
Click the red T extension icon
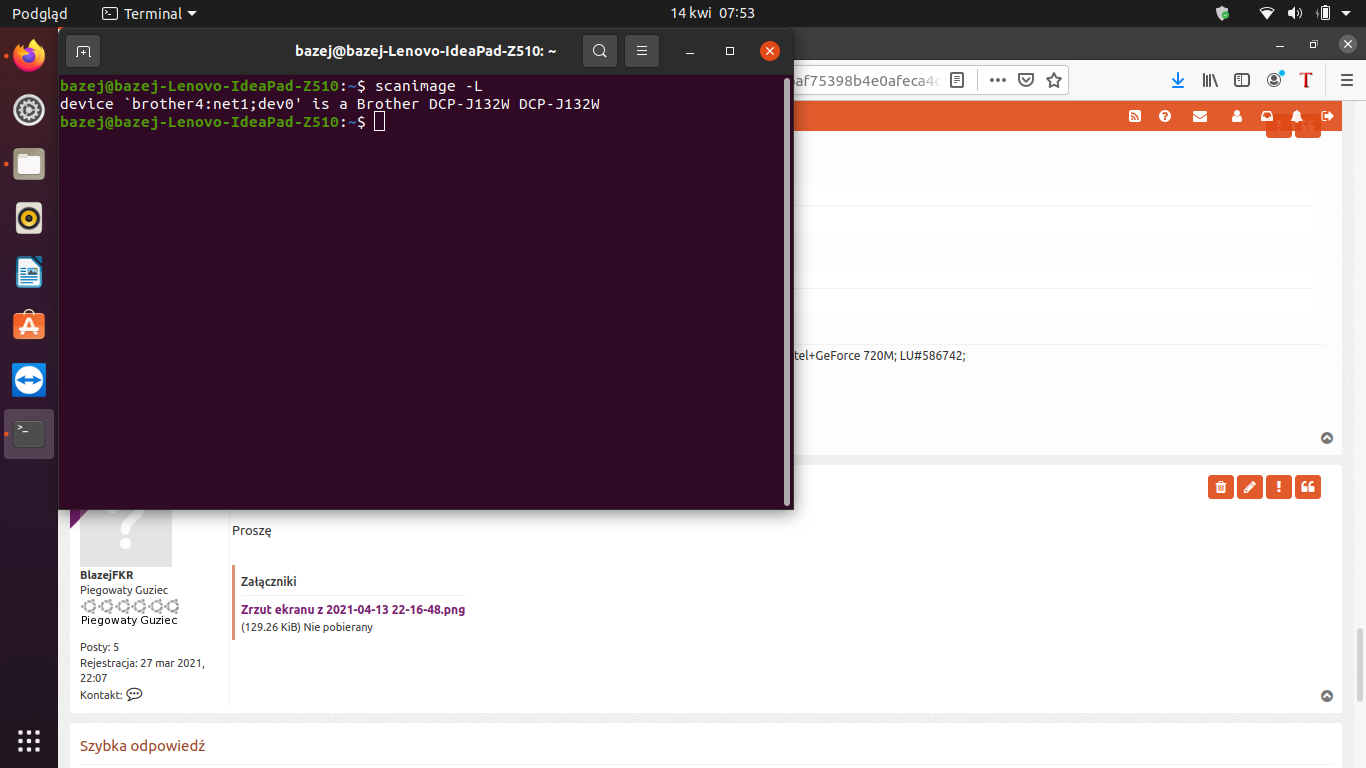point(1306,80)
